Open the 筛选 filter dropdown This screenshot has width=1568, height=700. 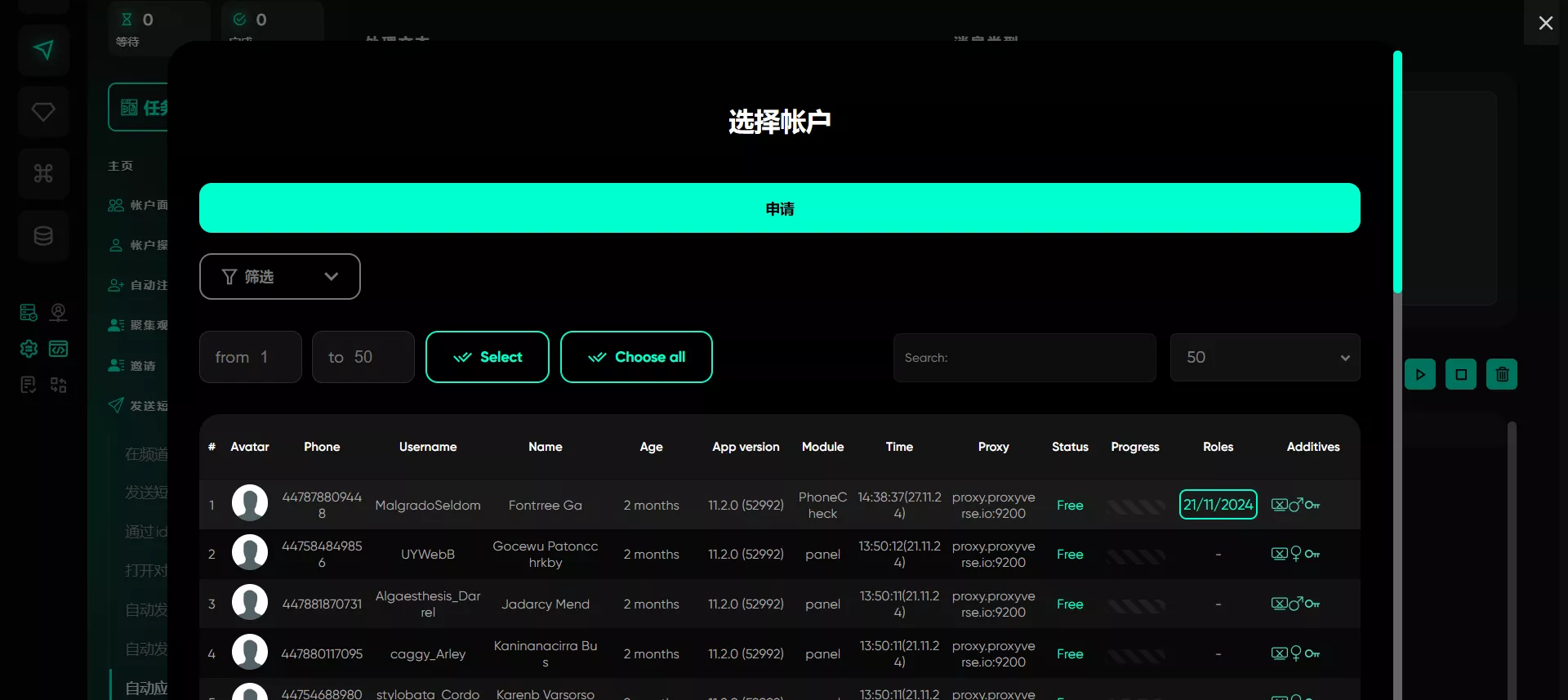click(x=280, y=277)
